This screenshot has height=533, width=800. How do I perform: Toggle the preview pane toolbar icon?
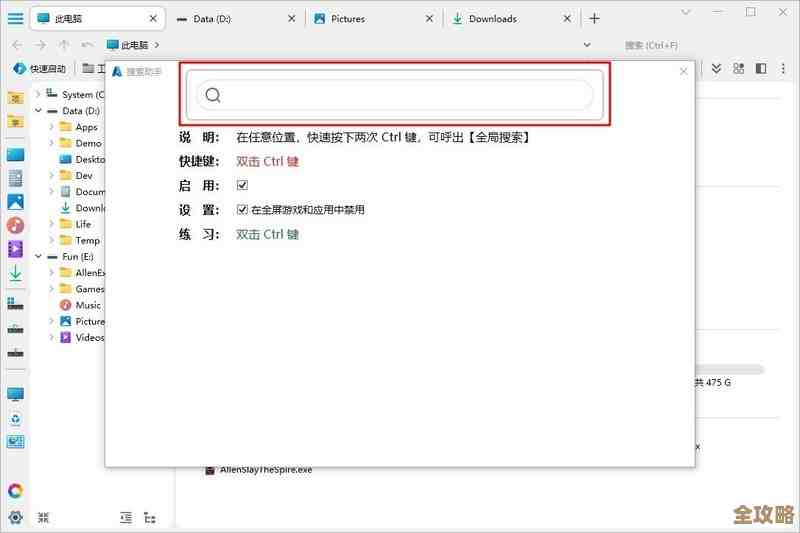[761, 68]
